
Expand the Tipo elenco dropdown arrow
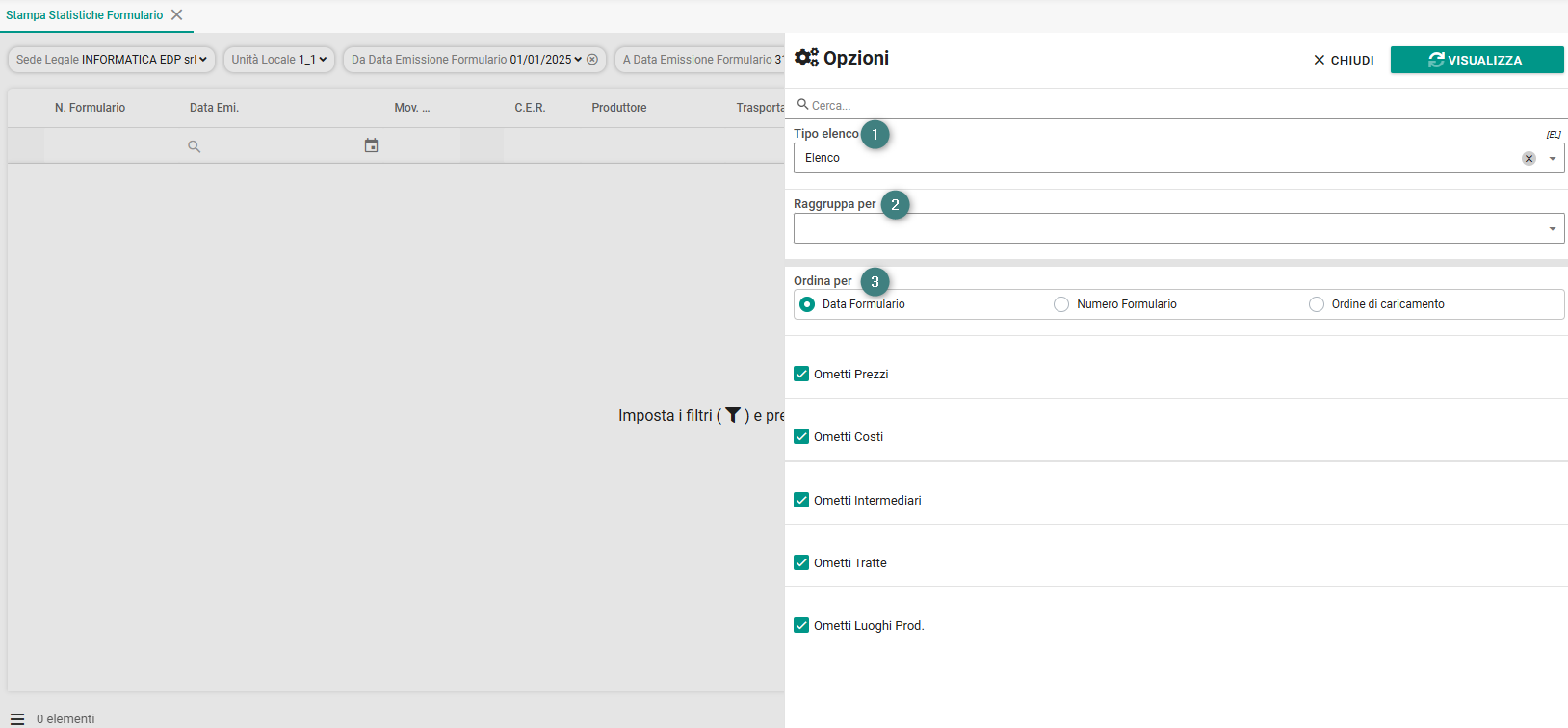click(x=1553, y=158)
